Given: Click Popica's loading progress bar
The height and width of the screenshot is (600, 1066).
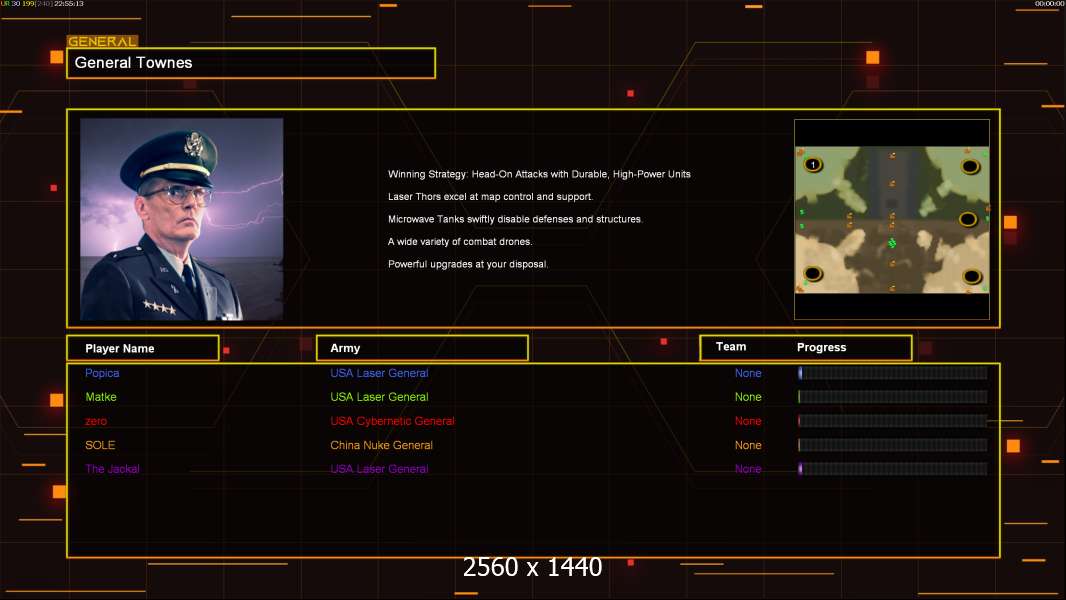Looking at the screenshot, I should pyautogui.click(x=893, y=372).
